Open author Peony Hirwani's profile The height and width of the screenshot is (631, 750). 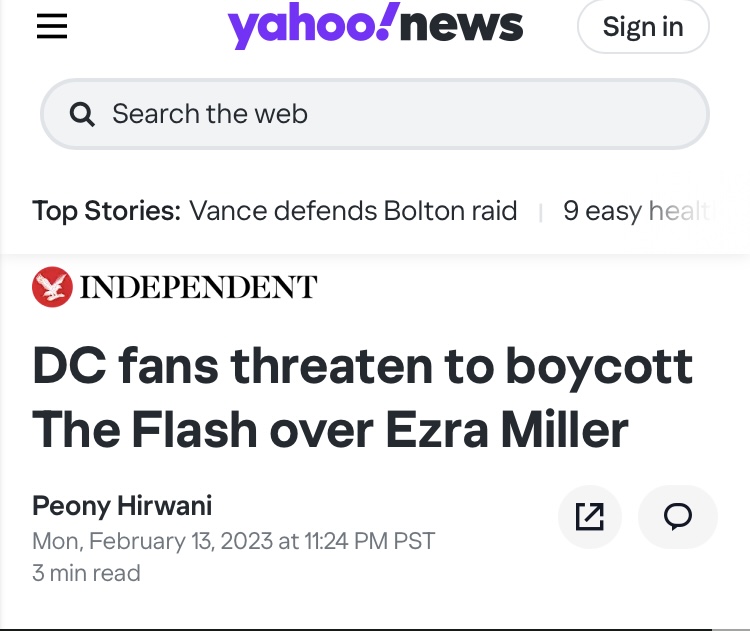[x=122, y=505]
